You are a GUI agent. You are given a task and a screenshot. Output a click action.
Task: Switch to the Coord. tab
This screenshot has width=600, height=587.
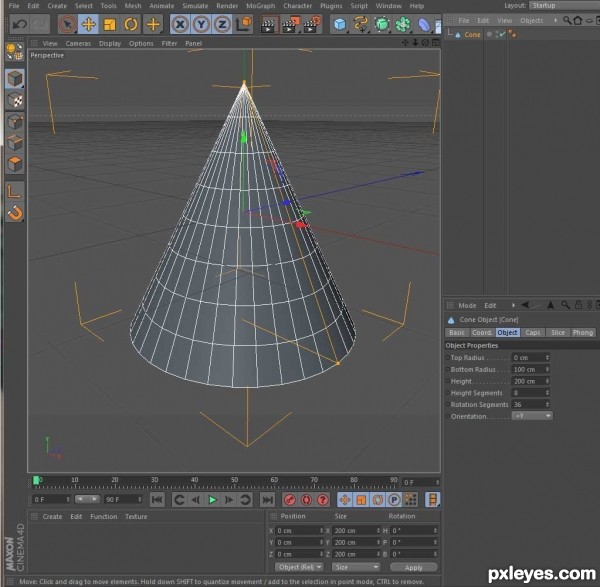tap(482, 333)
